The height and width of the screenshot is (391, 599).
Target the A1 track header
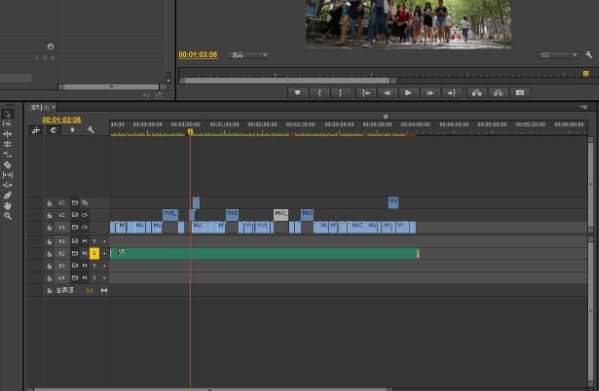tap(62, 241)
